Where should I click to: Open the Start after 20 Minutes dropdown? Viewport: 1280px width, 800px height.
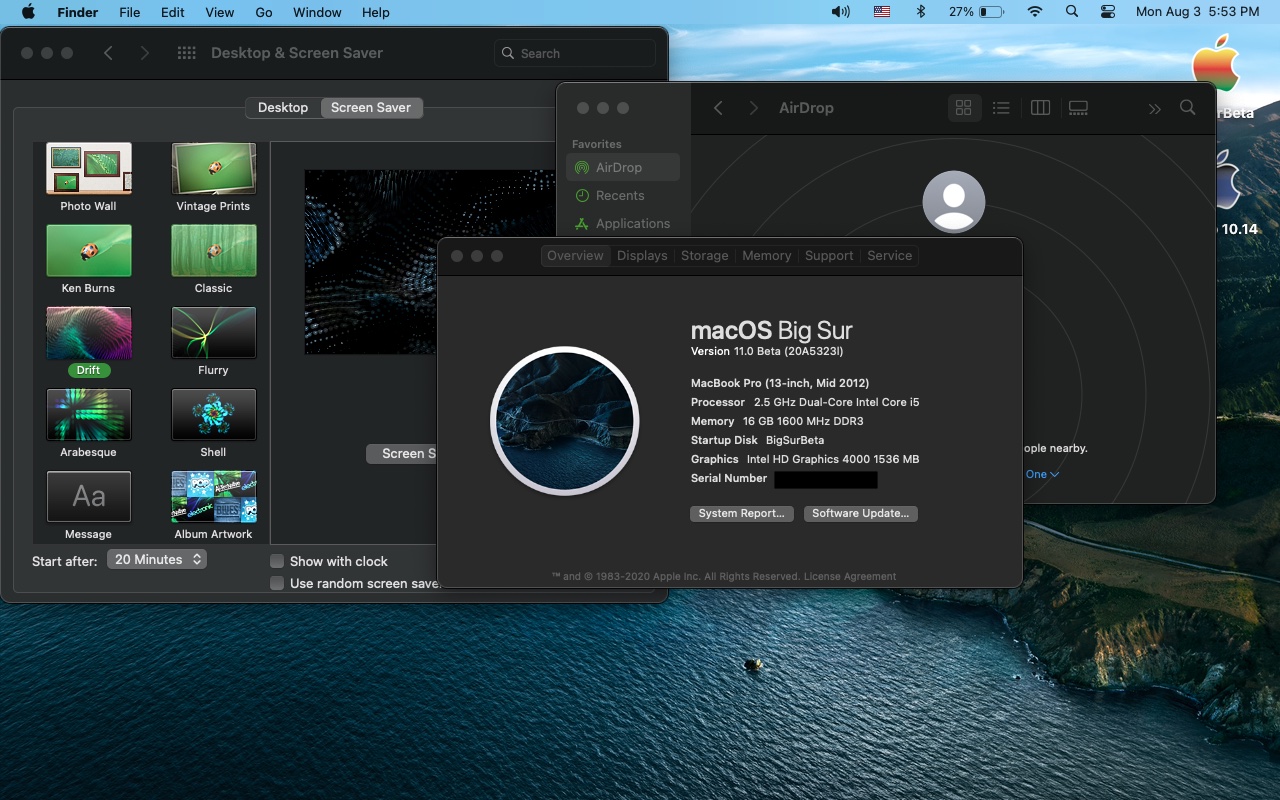click(x=157, y=560)
